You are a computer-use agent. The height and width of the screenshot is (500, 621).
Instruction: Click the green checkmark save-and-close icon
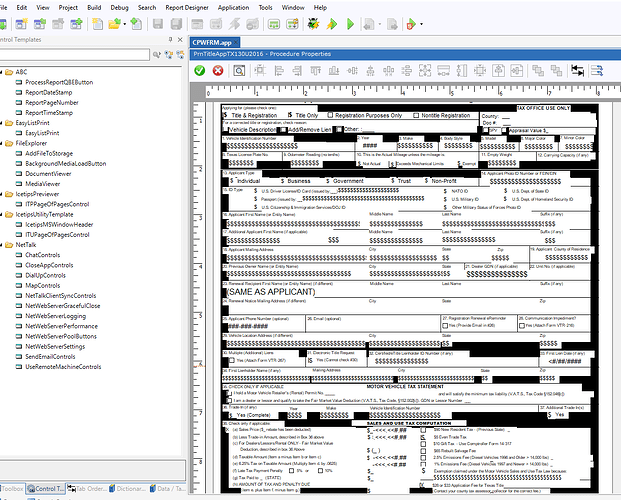(x=200, y=70)
